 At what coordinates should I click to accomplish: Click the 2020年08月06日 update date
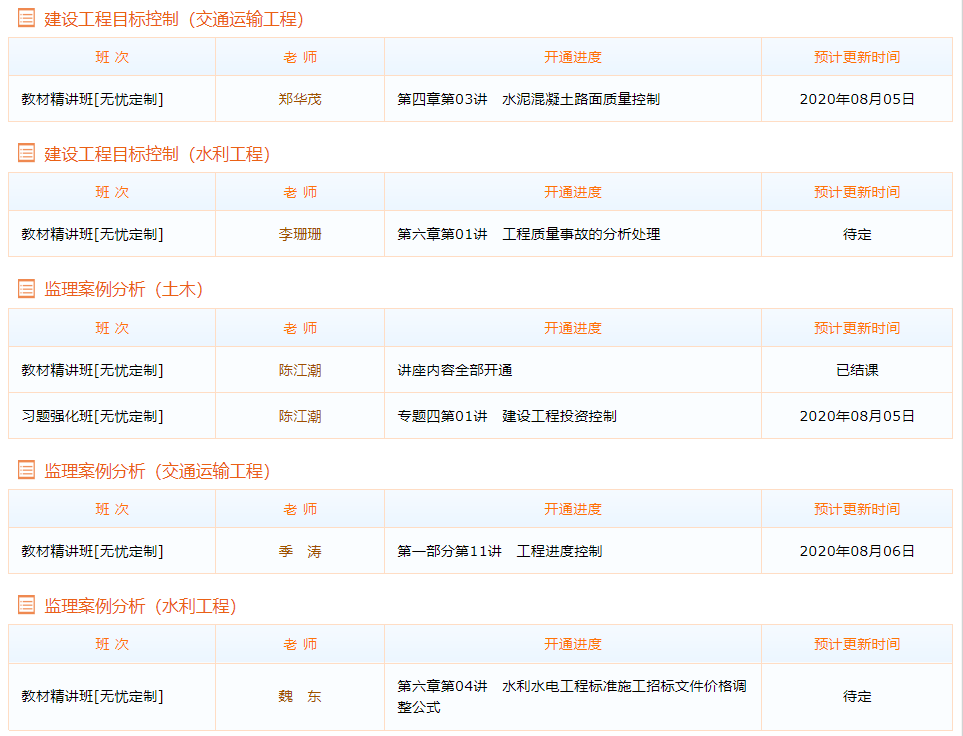[857, 551]
